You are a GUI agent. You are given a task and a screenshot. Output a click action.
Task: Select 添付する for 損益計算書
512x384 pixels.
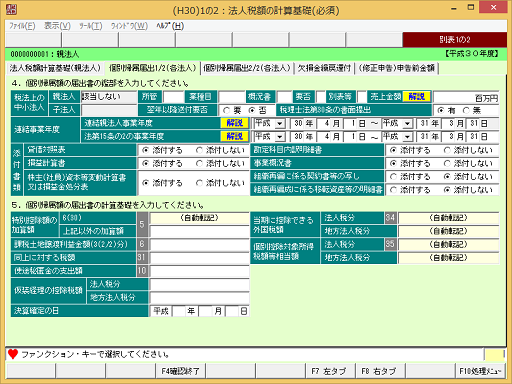[146, 164]
